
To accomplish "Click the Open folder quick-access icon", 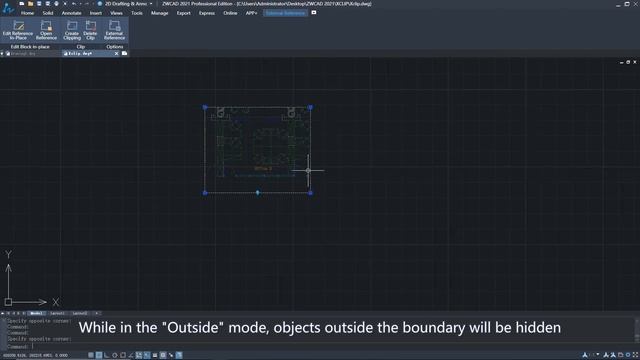I will pyautogui.click(x=30, y=4).
